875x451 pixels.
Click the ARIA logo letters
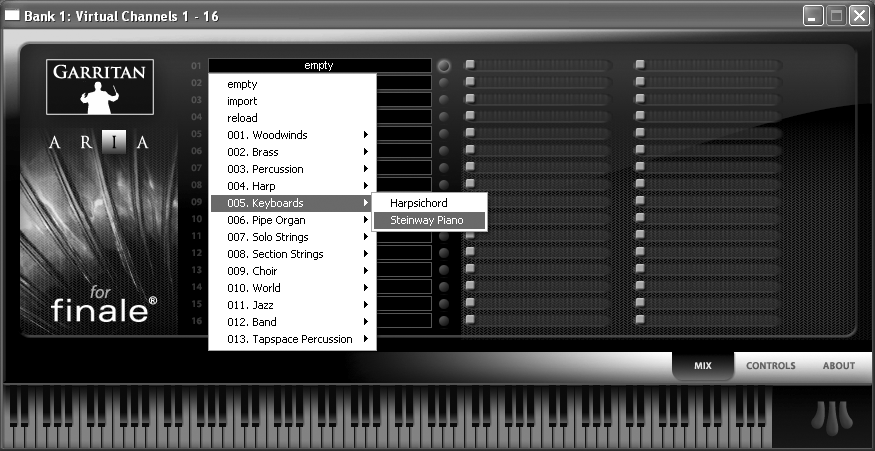(x=99, y=143)
